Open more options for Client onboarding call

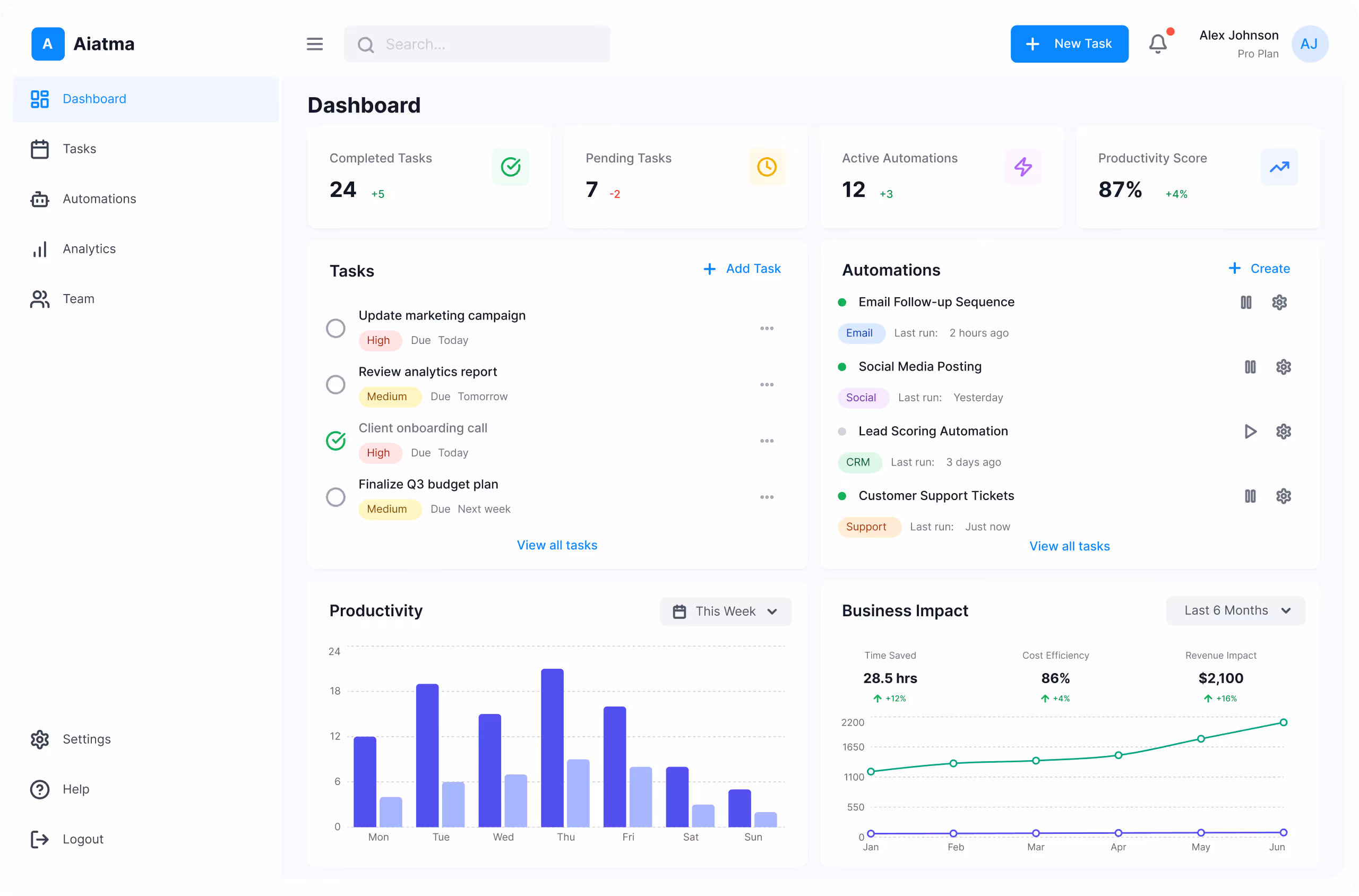click(x=767, y=441)
